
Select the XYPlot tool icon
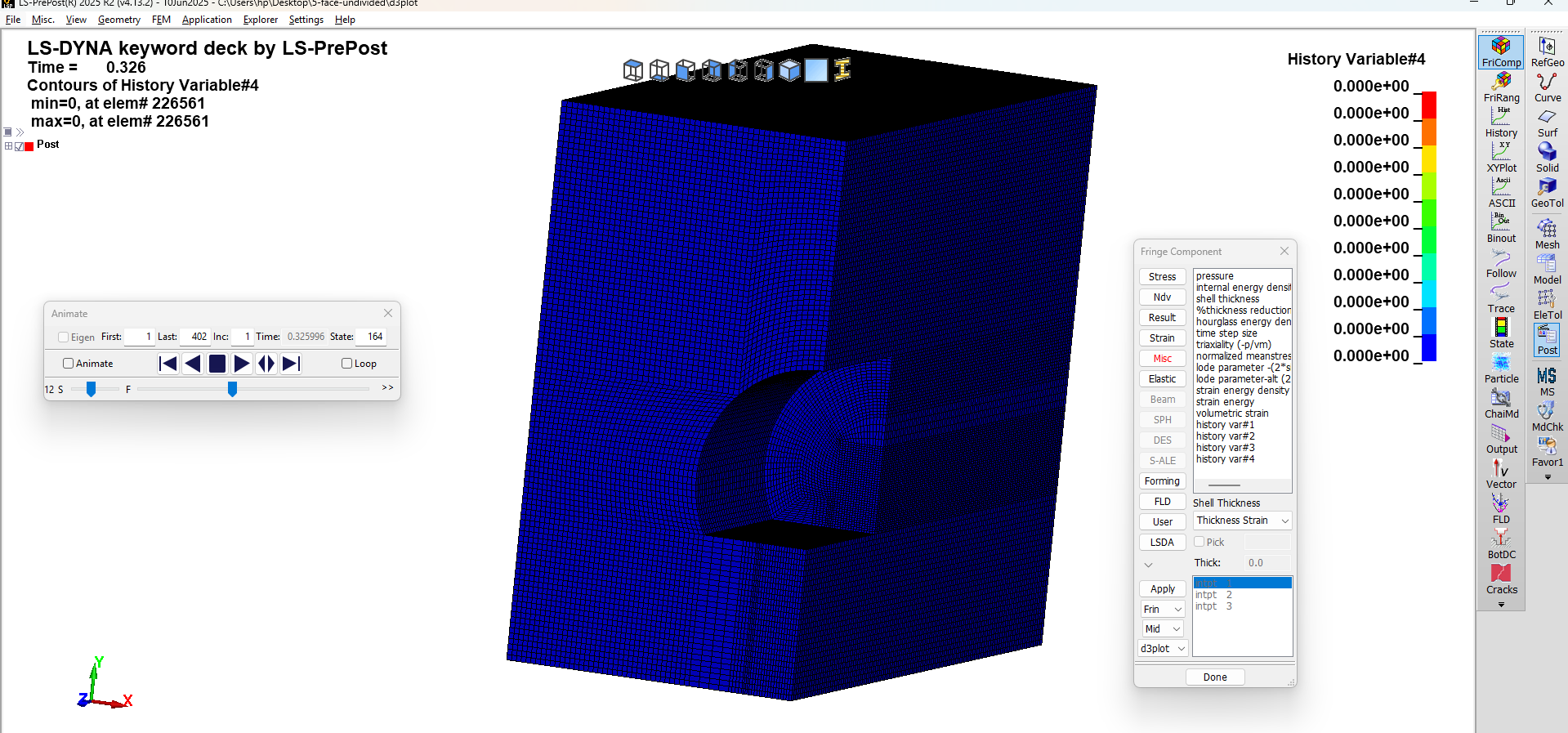1501,157
